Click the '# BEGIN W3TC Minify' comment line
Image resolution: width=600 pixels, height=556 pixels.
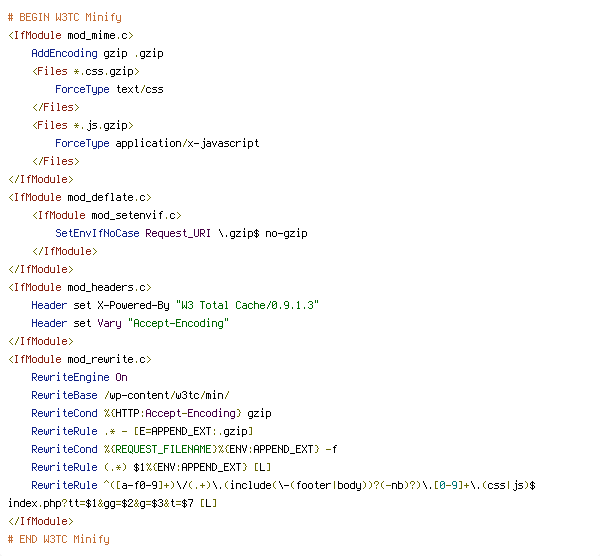tap(65, 17)
